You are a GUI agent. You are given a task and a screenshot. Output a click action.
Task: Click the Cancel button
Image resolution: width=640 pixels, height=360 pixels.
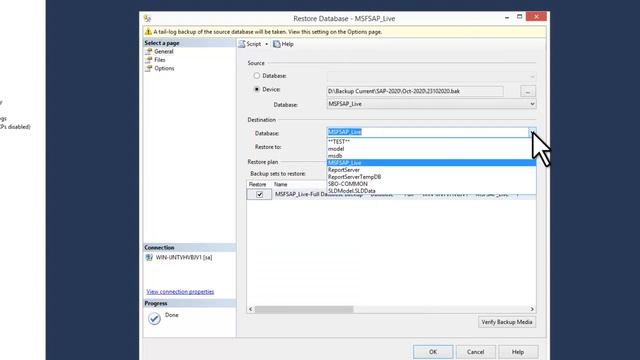click(x=476, y=352)
